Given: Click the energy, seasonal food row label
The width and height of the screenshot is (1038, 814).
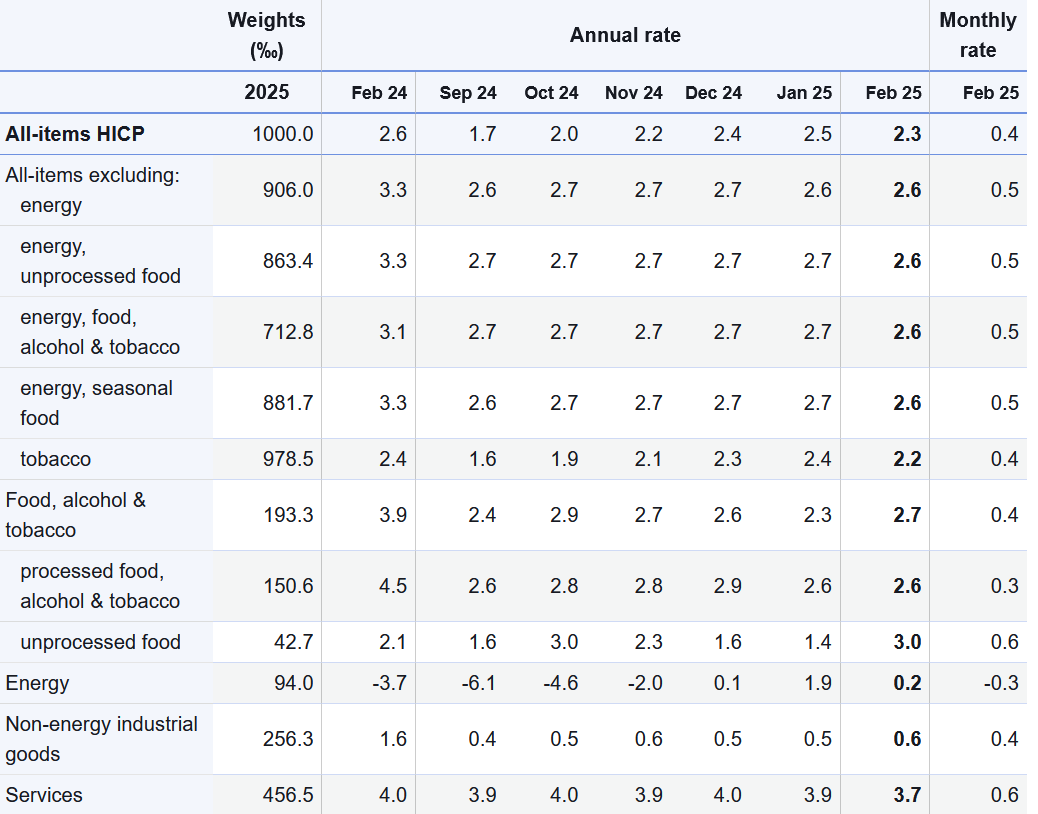Looking at the screenshot, I should click(x=96, y=403).
